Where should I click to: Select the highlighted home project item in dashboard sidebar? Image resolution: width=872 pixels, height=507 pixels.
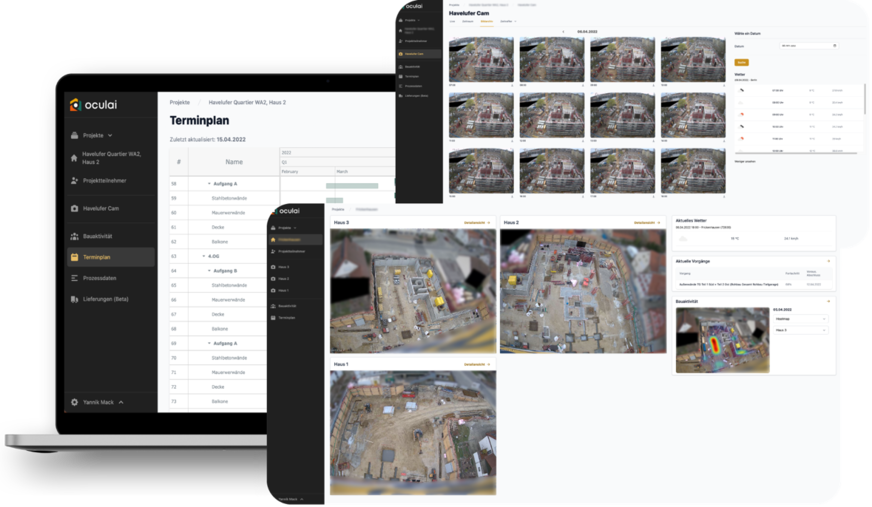[295, 240]
